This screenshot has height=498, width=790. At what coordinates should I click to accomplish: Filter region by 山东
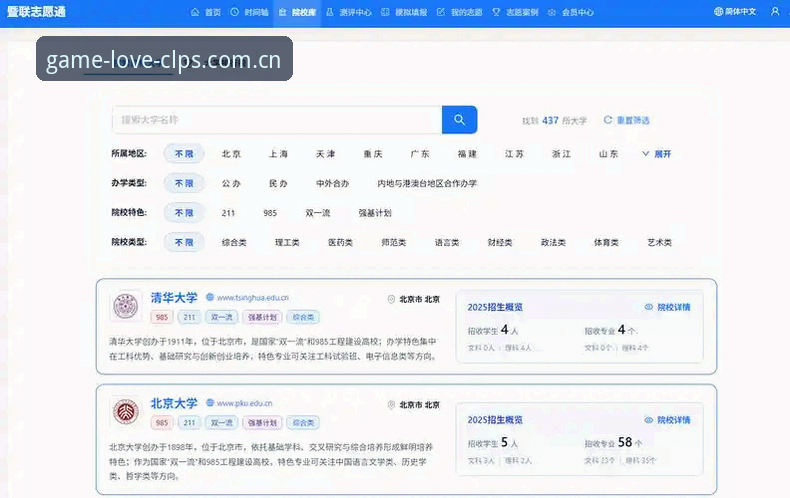pyautogui.click(x=609, y=154)
